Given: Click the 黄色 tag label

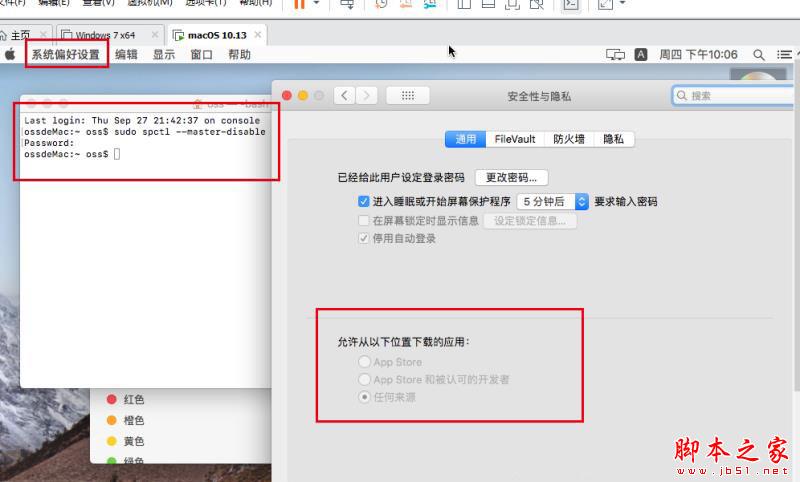Looking at the screenshot, I should coord(134,441).
